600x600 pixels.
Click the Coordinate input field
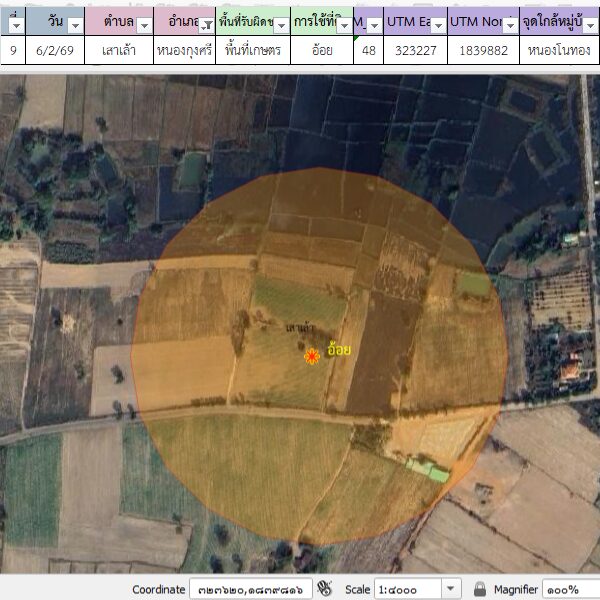click(250, 590)
